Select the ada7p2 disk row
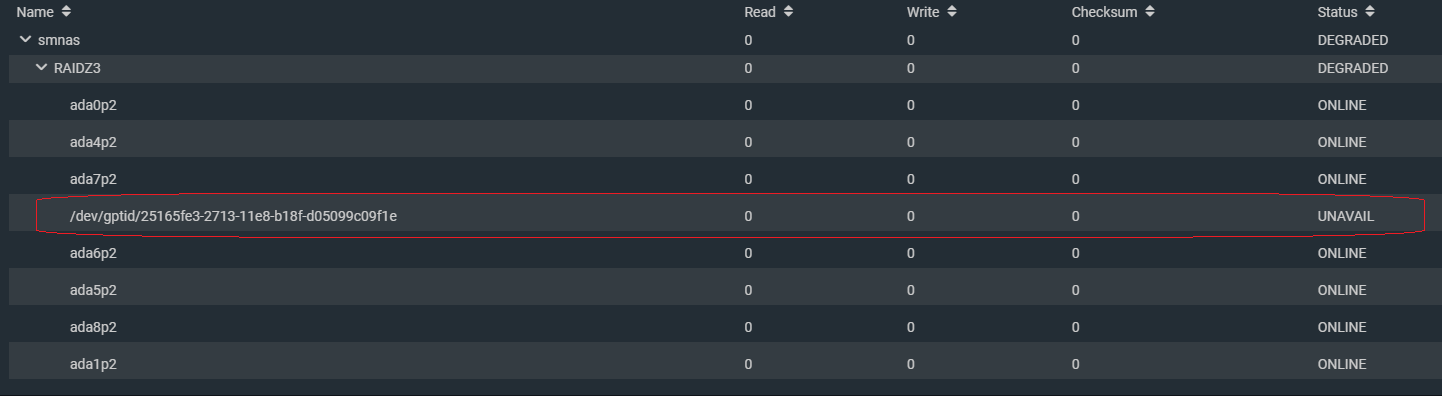 tap(721, 179)
